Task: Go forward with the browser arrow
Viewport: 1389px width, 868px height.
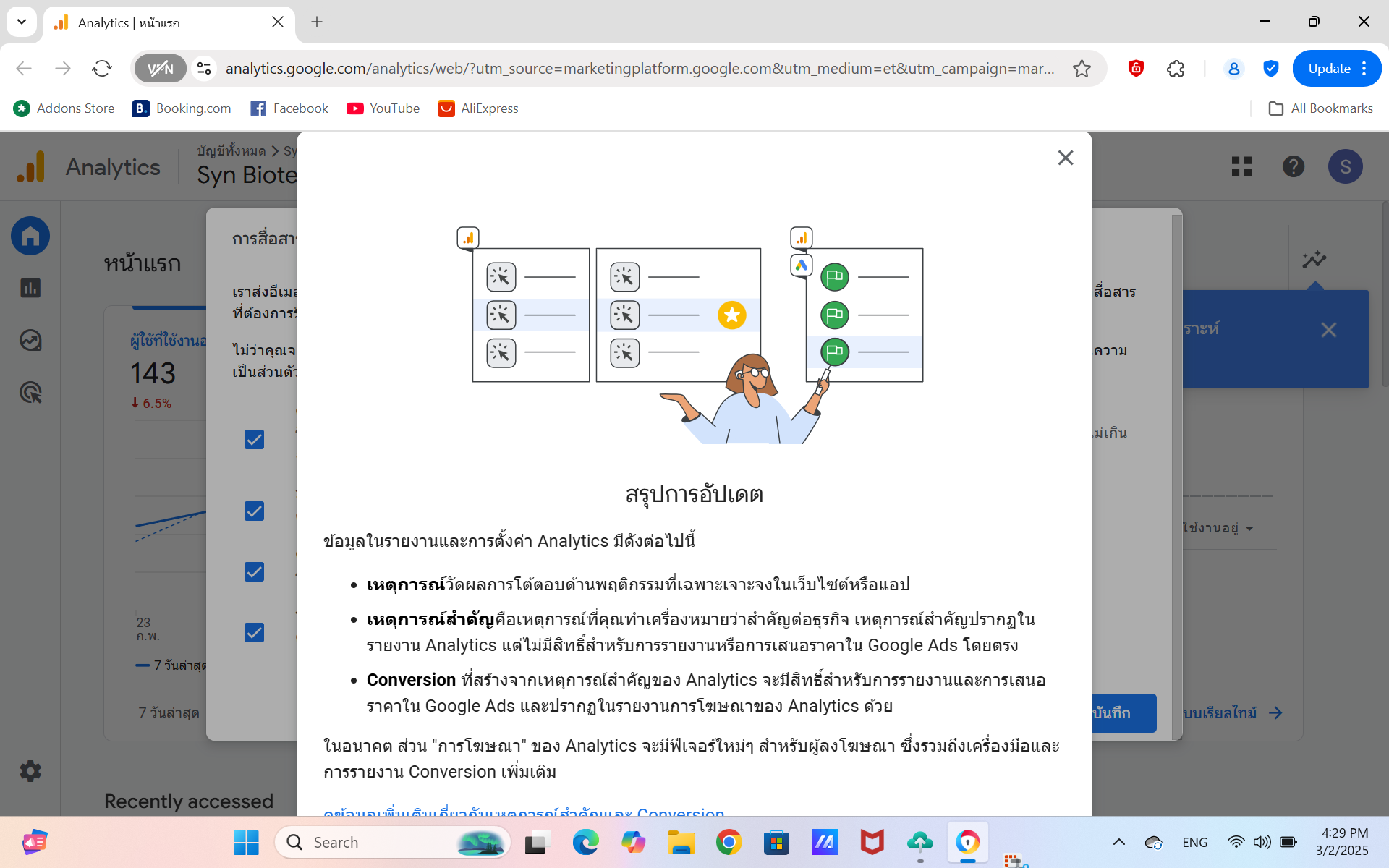Action: (63, 69)
